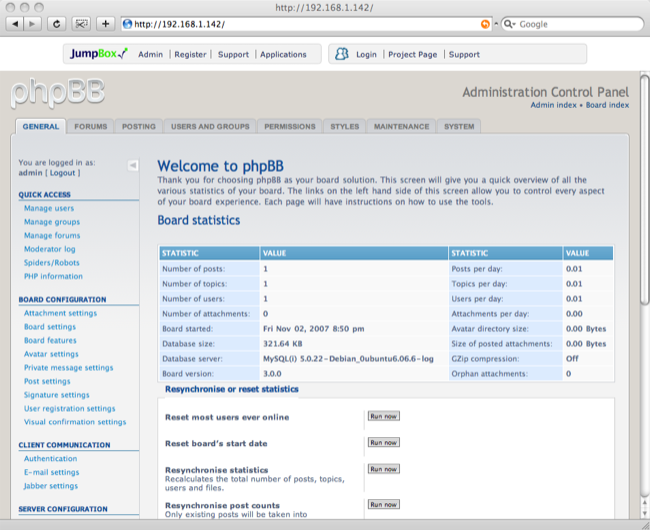The width and height of the screenshot is (650, 530).
Task: Open Manage forums in Quick Access
Action: point(52,235)
